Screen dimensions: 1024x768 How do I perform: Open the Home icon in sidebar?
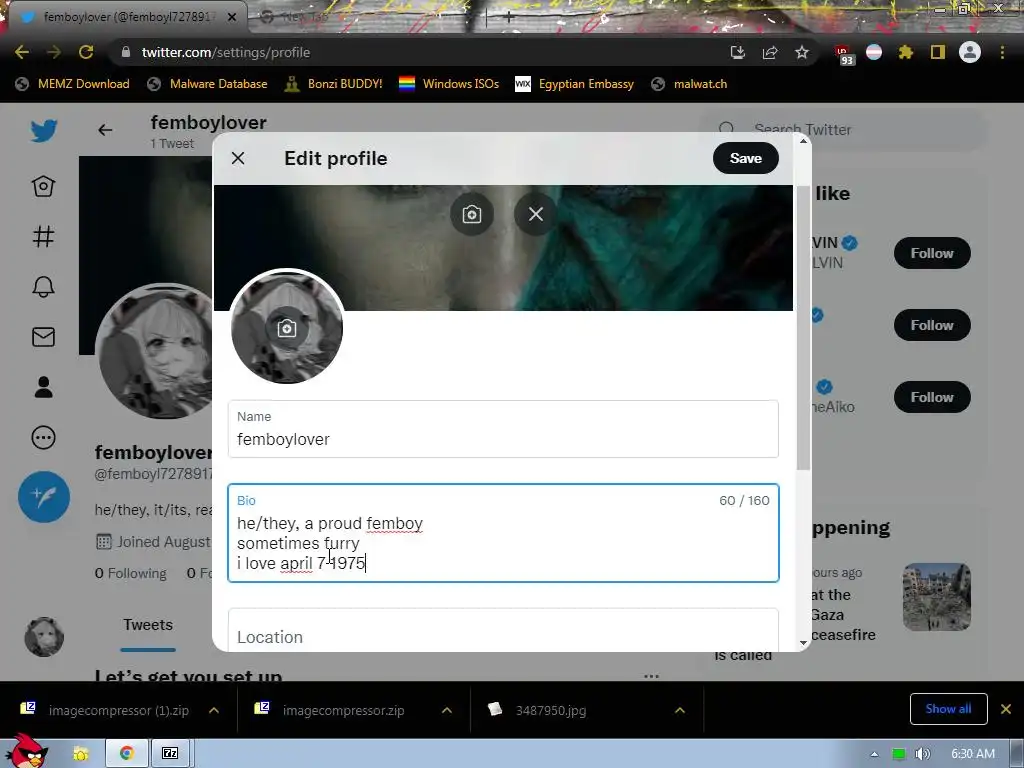(x=43, y=187)
